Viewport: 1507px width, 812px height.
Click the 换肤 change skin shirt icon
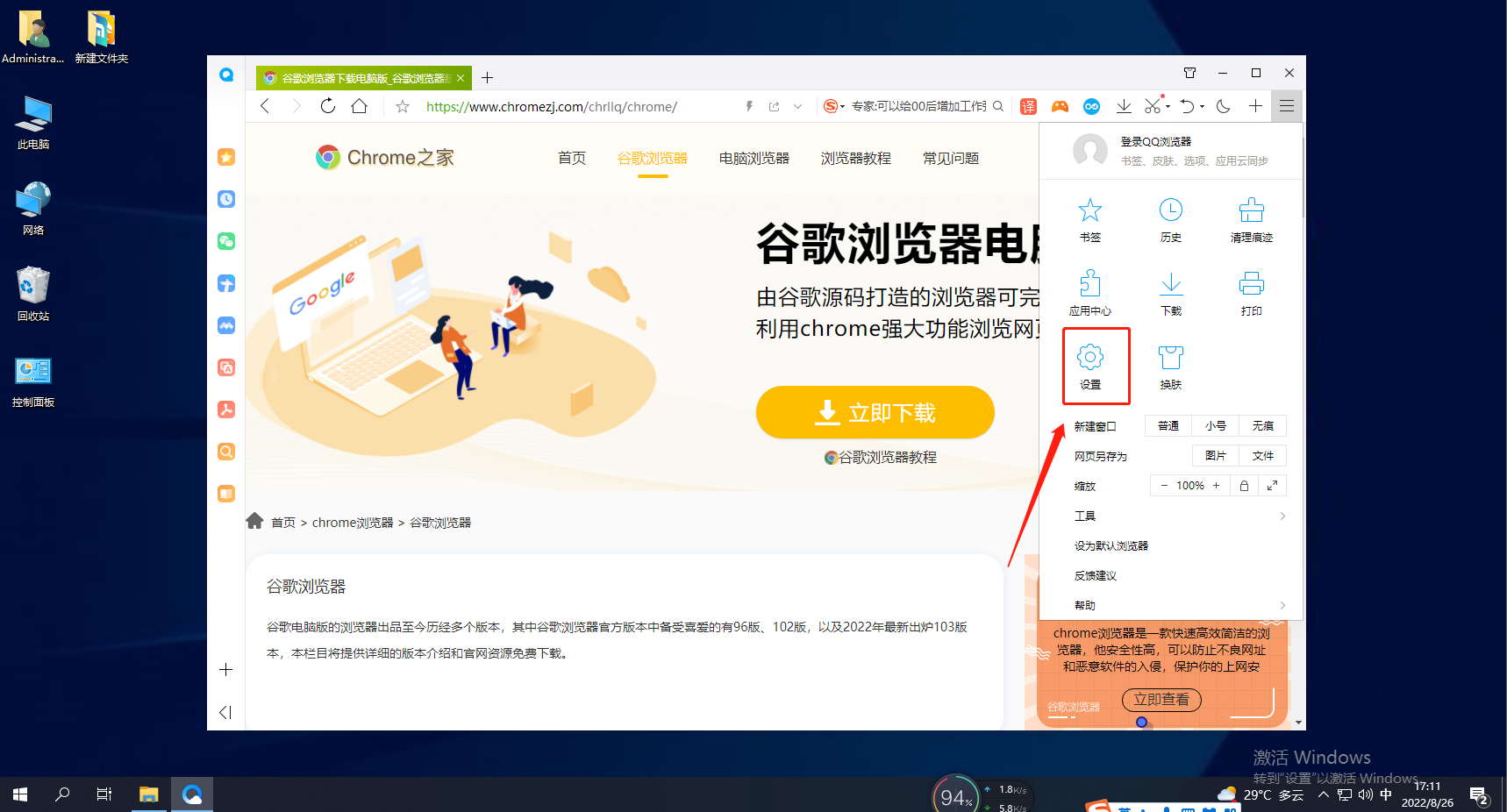pyautogui.click(x=1170, y=367)
